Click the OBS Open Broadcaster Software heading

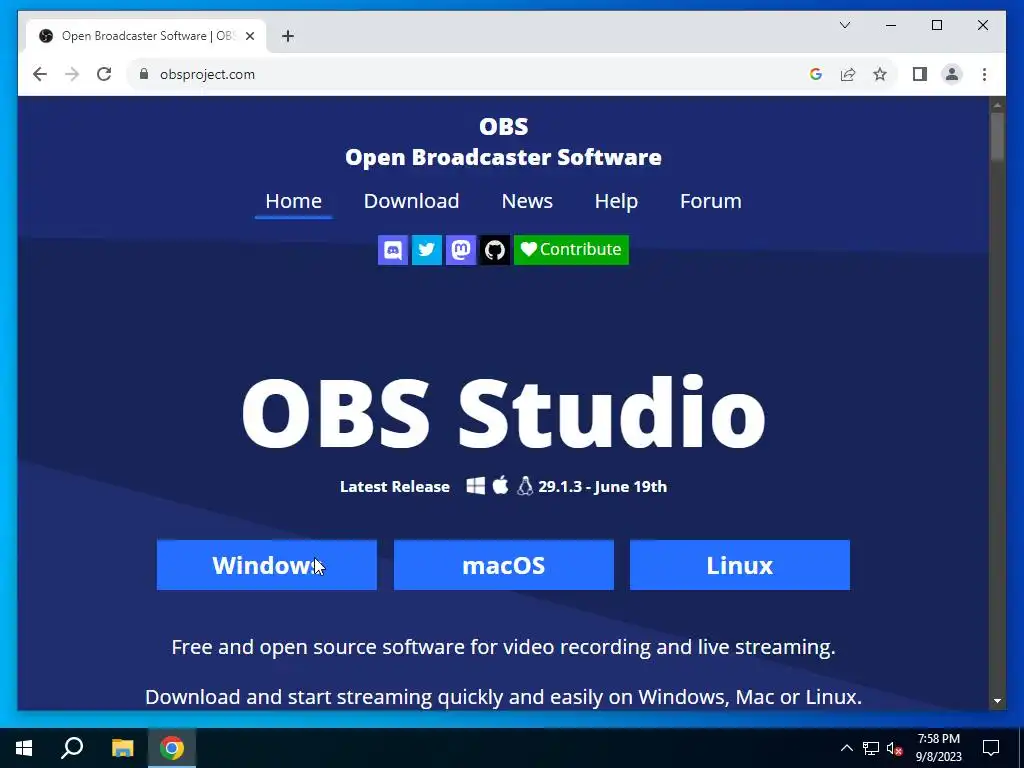tap(503, 142)
